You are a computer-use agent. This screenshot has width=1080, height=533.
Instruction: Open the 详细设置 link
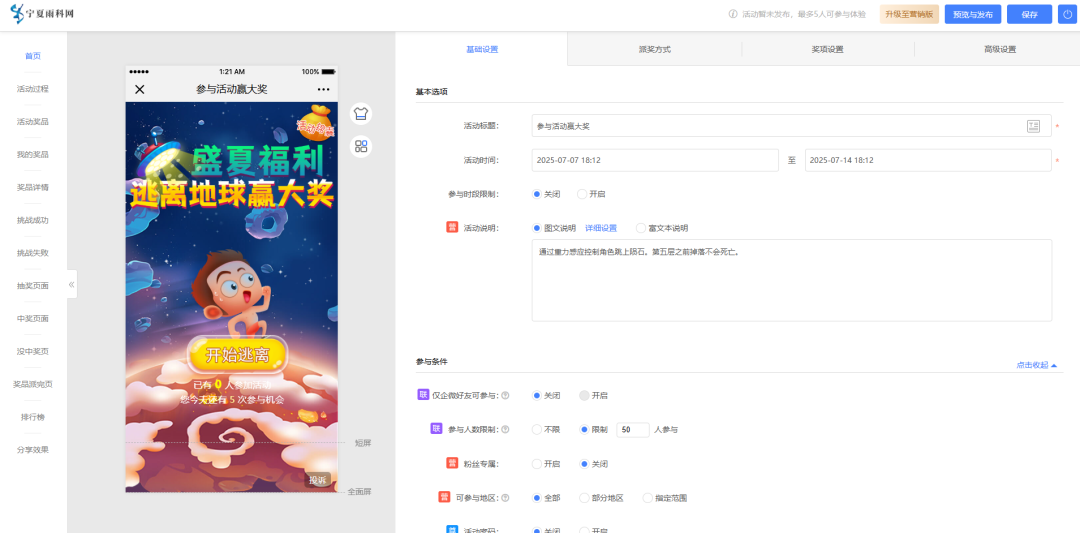point(601,228)
